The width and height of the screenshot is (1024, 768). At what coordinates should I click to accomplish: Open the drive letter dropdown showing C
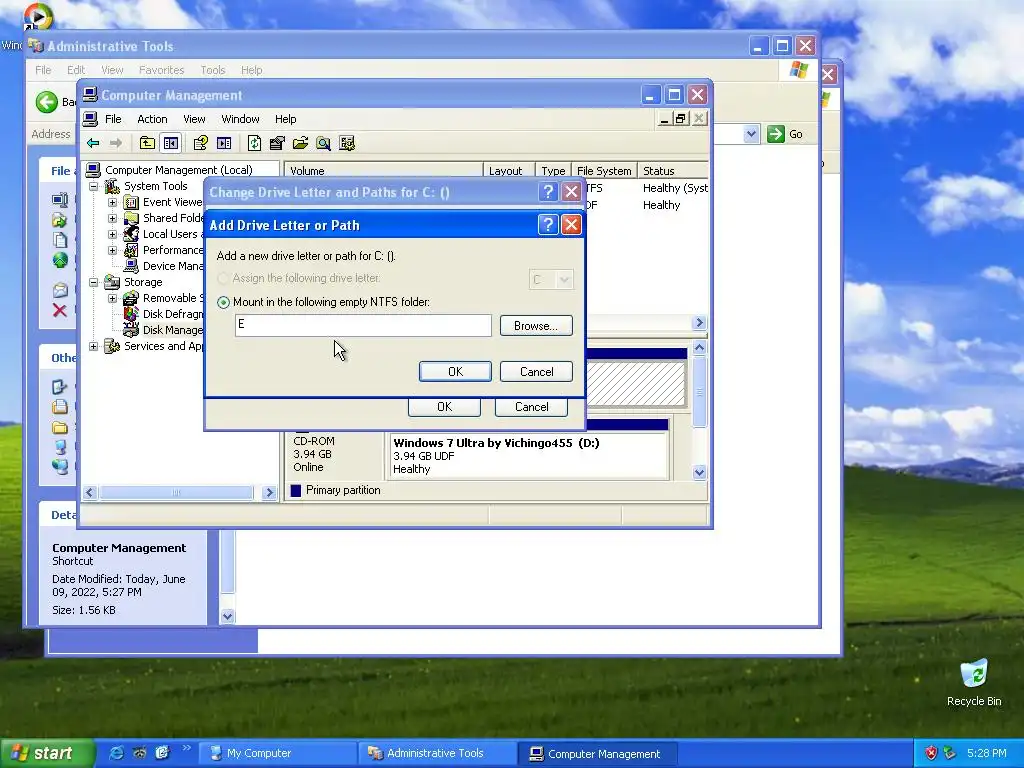coord(564,280)
